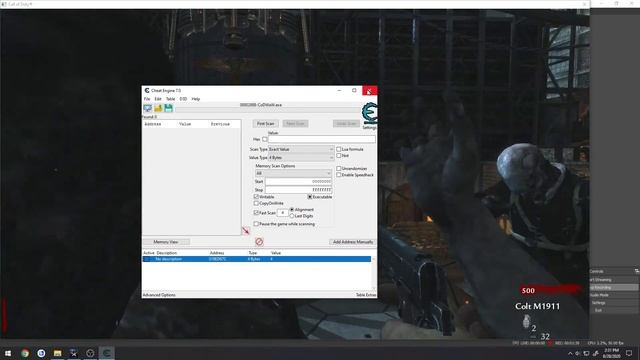This screenshot has height=360, width=640.
Task: Click the scan Value input field
Action: [322, 139]
